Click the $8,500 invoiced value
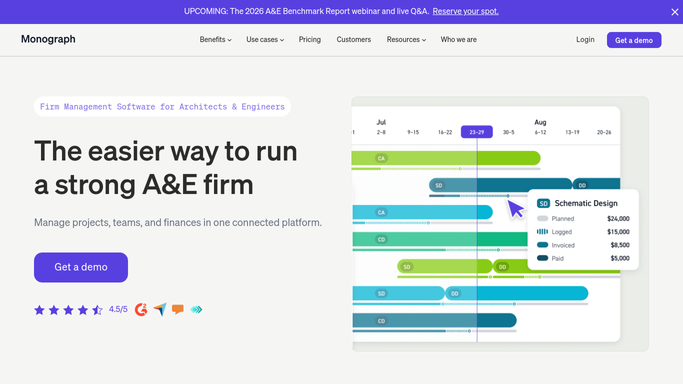Image resolution: width=683 pixels, height=384 pixels. click(620, 245)
